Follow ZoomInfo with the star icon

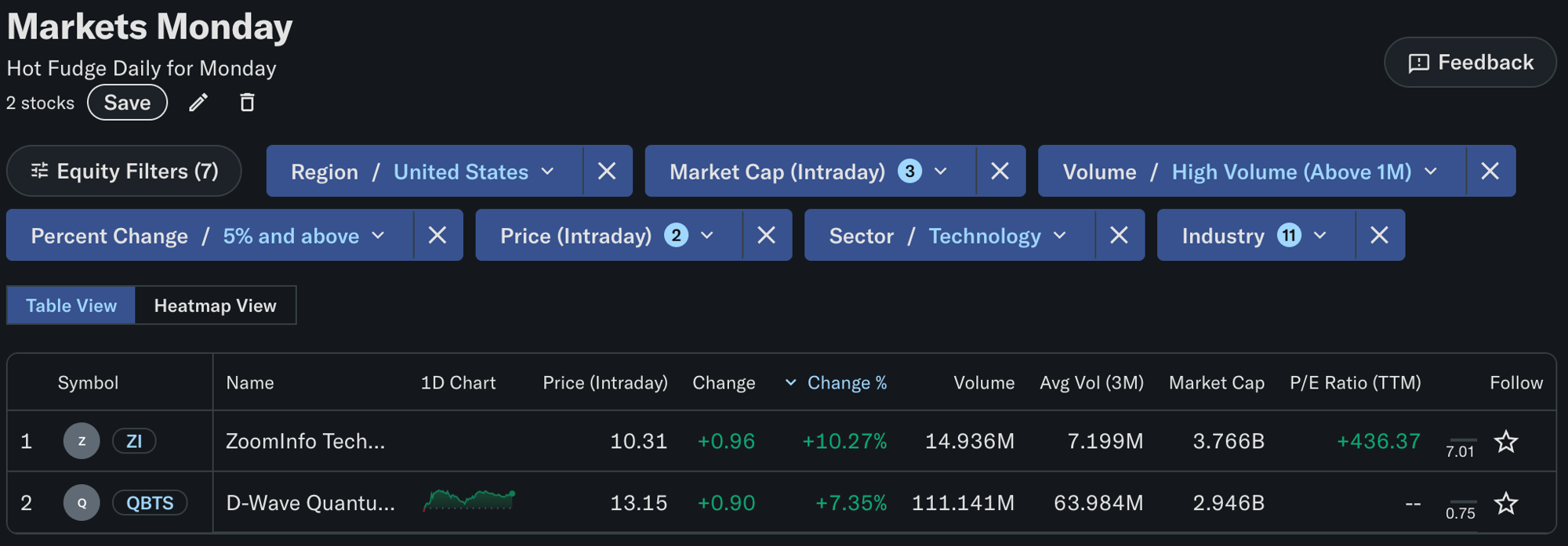coord(1506,442)
